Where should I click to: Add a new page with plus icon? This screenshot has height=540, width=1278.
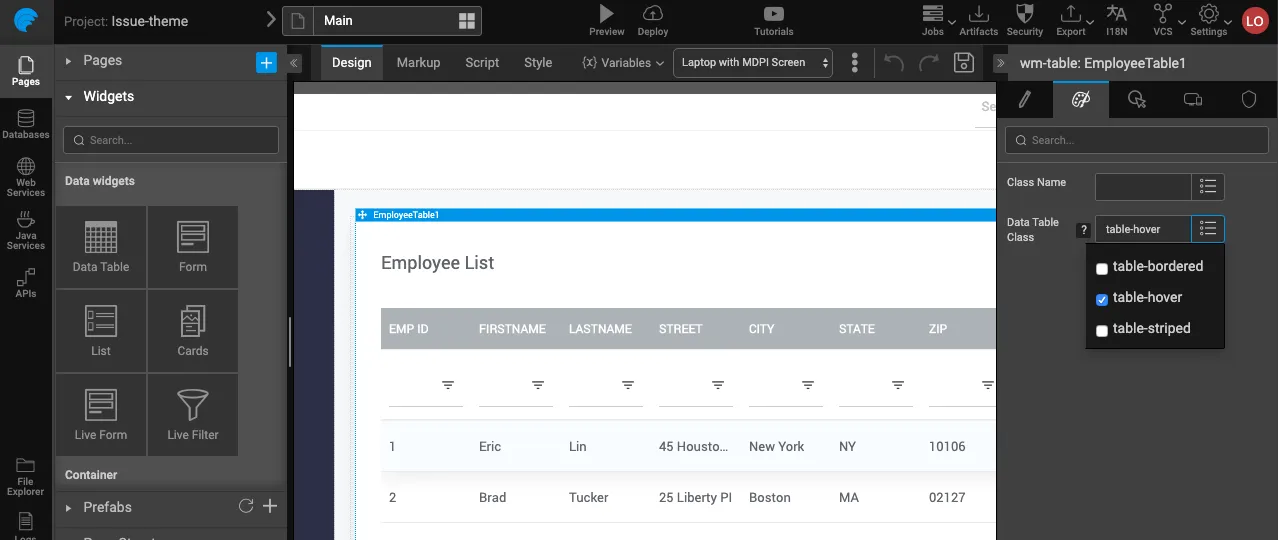click(x=266, y=62)
